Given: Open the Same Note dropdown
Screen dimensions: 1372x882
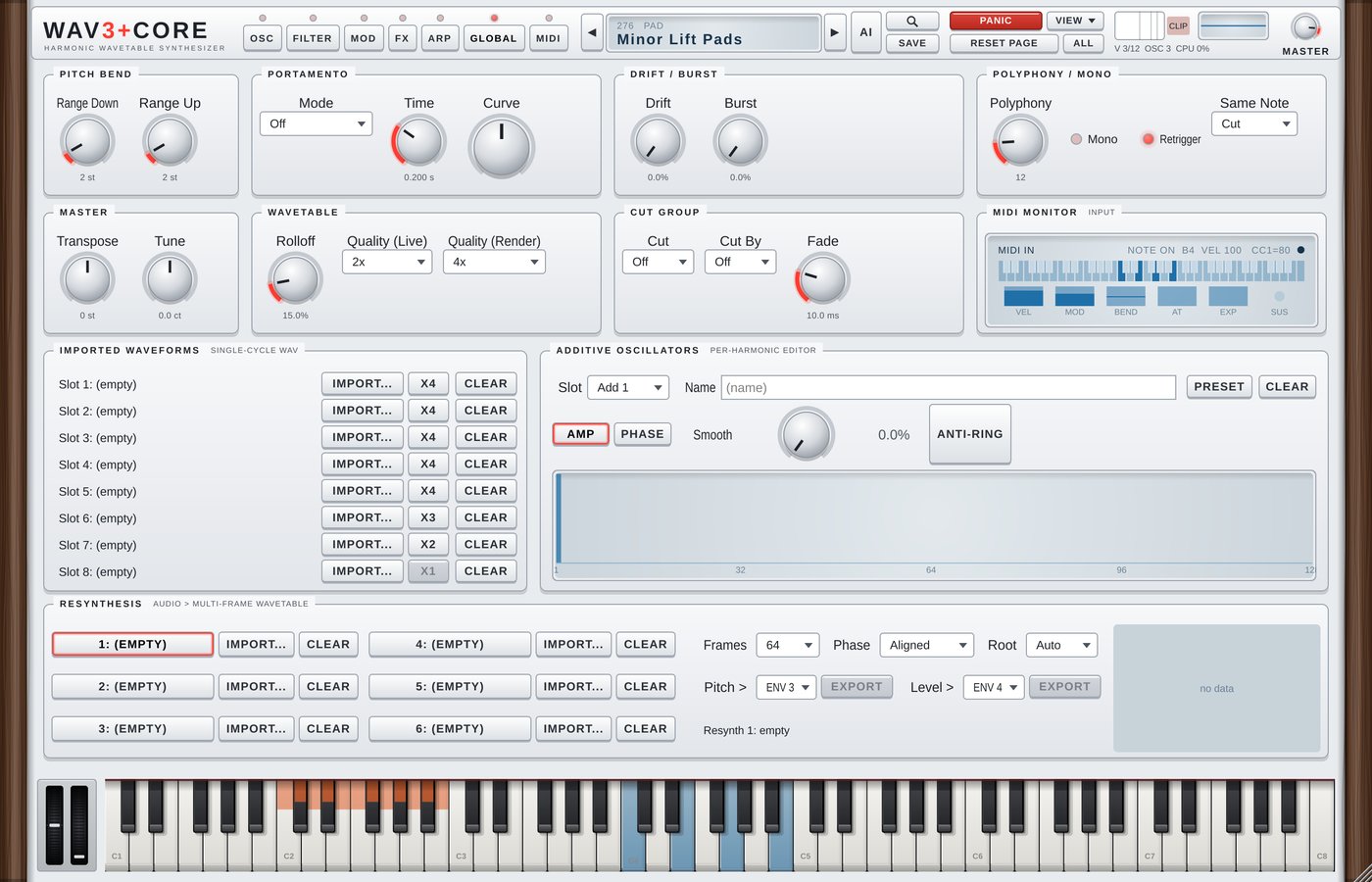Looking at the screenshot, I should 1254,123.
